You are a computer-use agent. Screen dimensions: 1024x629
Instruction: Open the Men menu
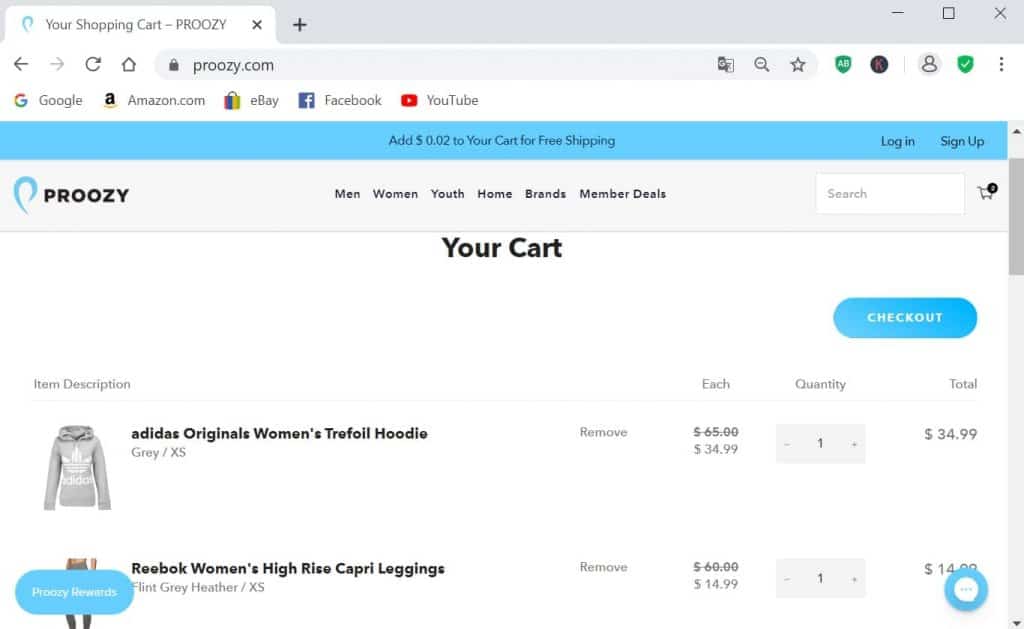click(347, 194)
